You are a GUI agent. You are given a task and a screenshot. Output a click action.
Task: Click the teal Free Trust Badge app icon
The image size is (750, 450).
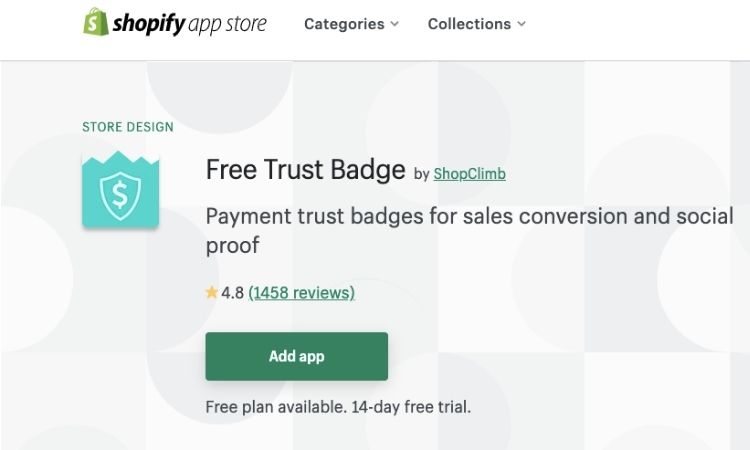click(121, 189)
